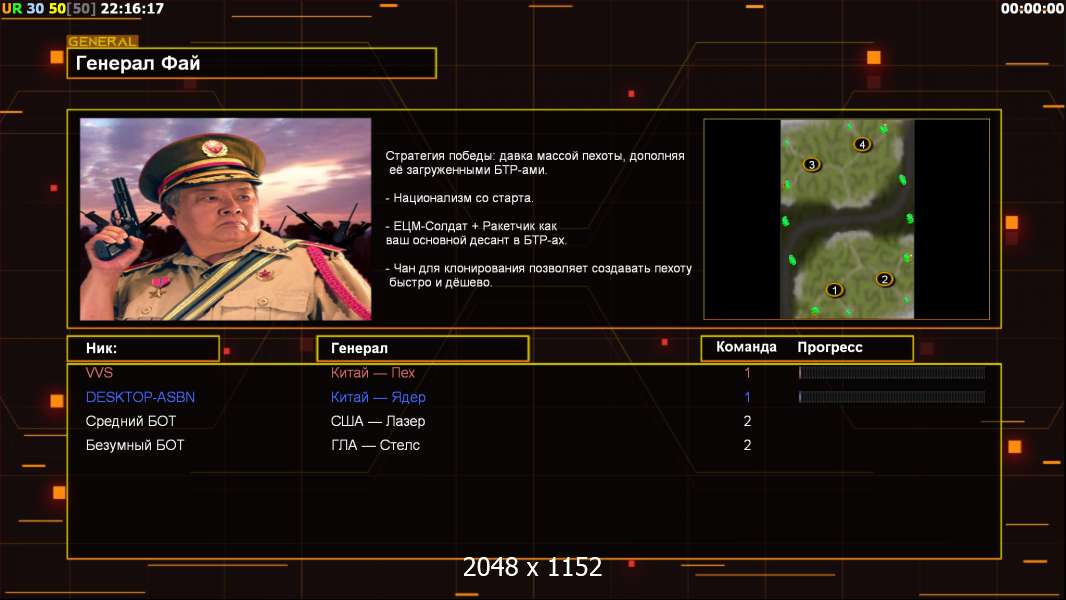This screenshot has height=600, width=1066.
Task: Click the 'UR 30 50[50]' overlay counter
Action: pyautogui.click(x=49, y=9)
